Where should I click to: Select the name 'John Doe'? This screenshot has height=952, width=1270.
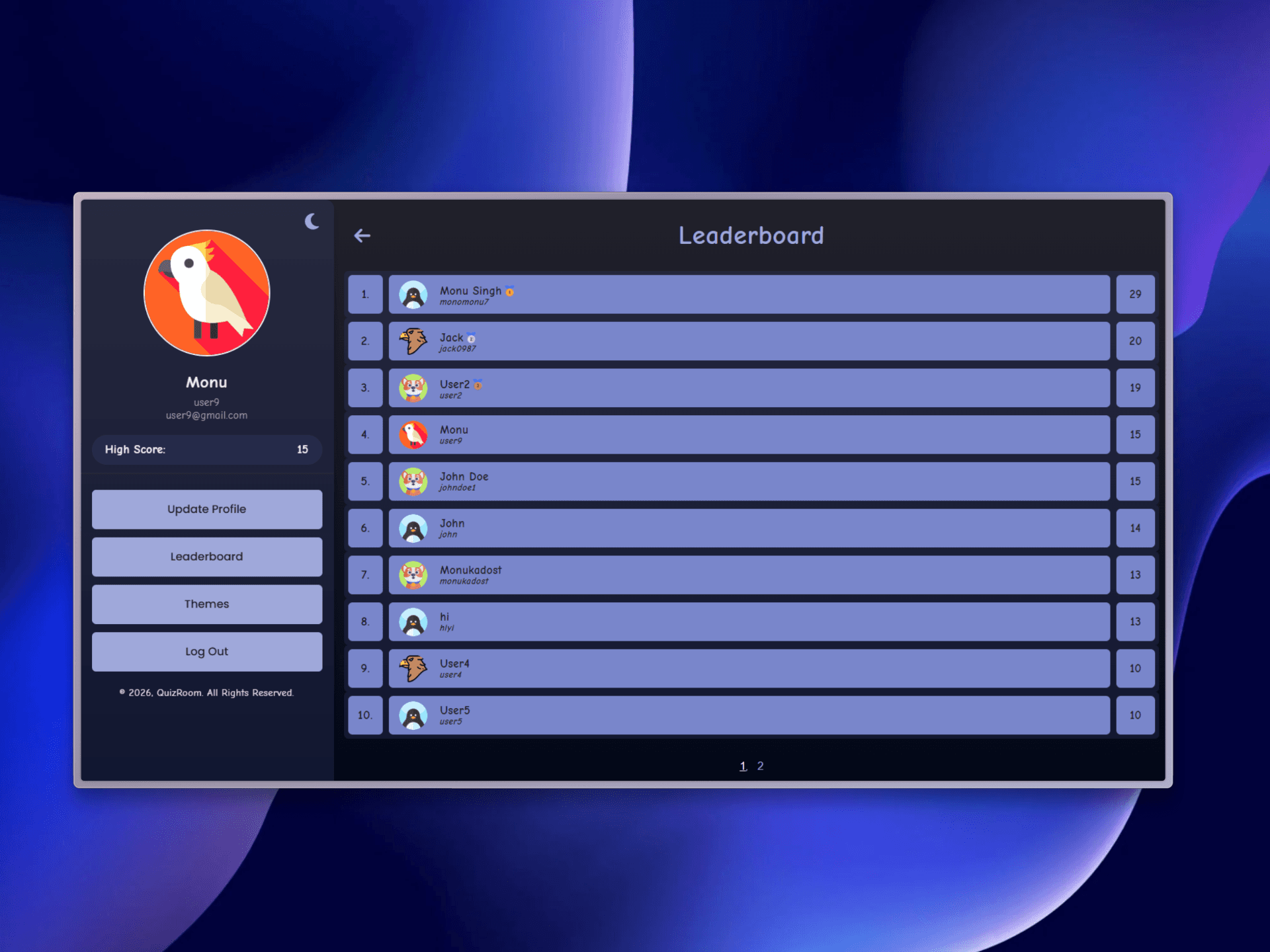464,477
